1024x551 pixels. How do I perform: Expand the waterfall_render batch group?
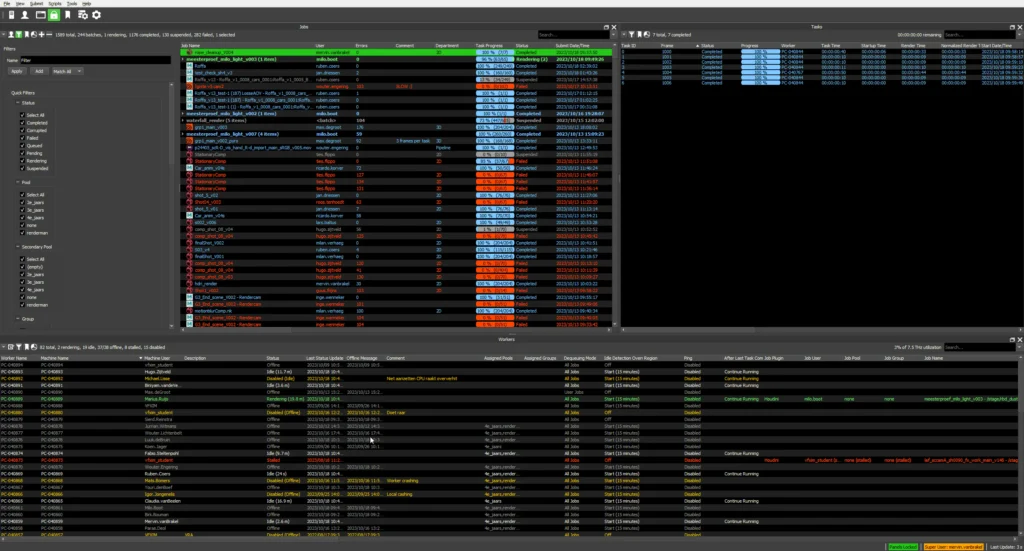[x=183, y=120]
